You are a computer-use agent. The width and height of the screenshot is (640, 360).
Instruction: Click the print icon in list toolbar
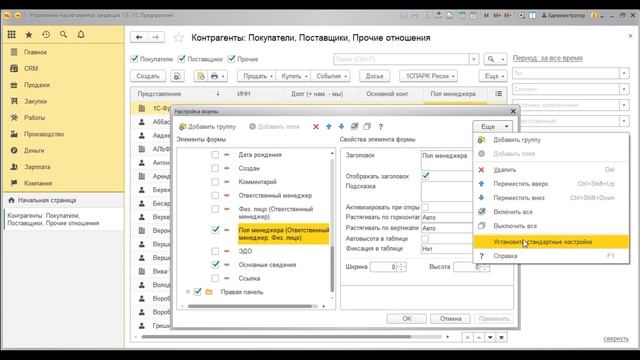[x=216, y=76]
